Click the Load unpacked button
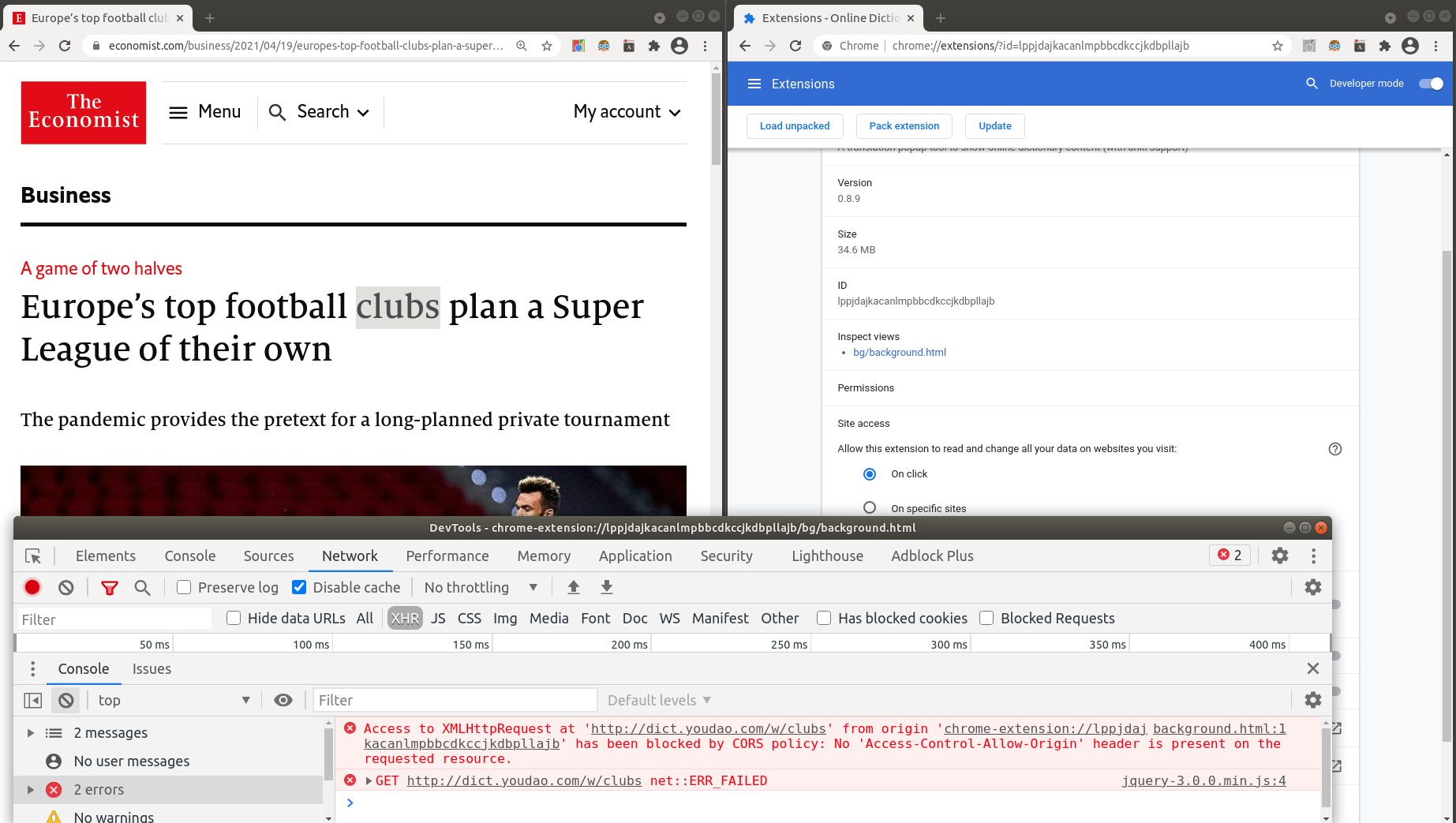Screen dimensions: 1456x823 pyautogui.click(x=795, y=126)
